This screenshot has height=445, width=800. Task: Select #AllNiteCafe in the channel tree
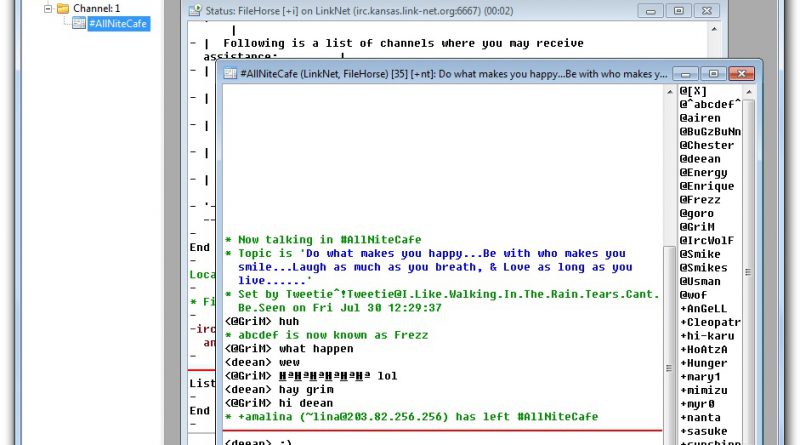(x=118, y=24)
